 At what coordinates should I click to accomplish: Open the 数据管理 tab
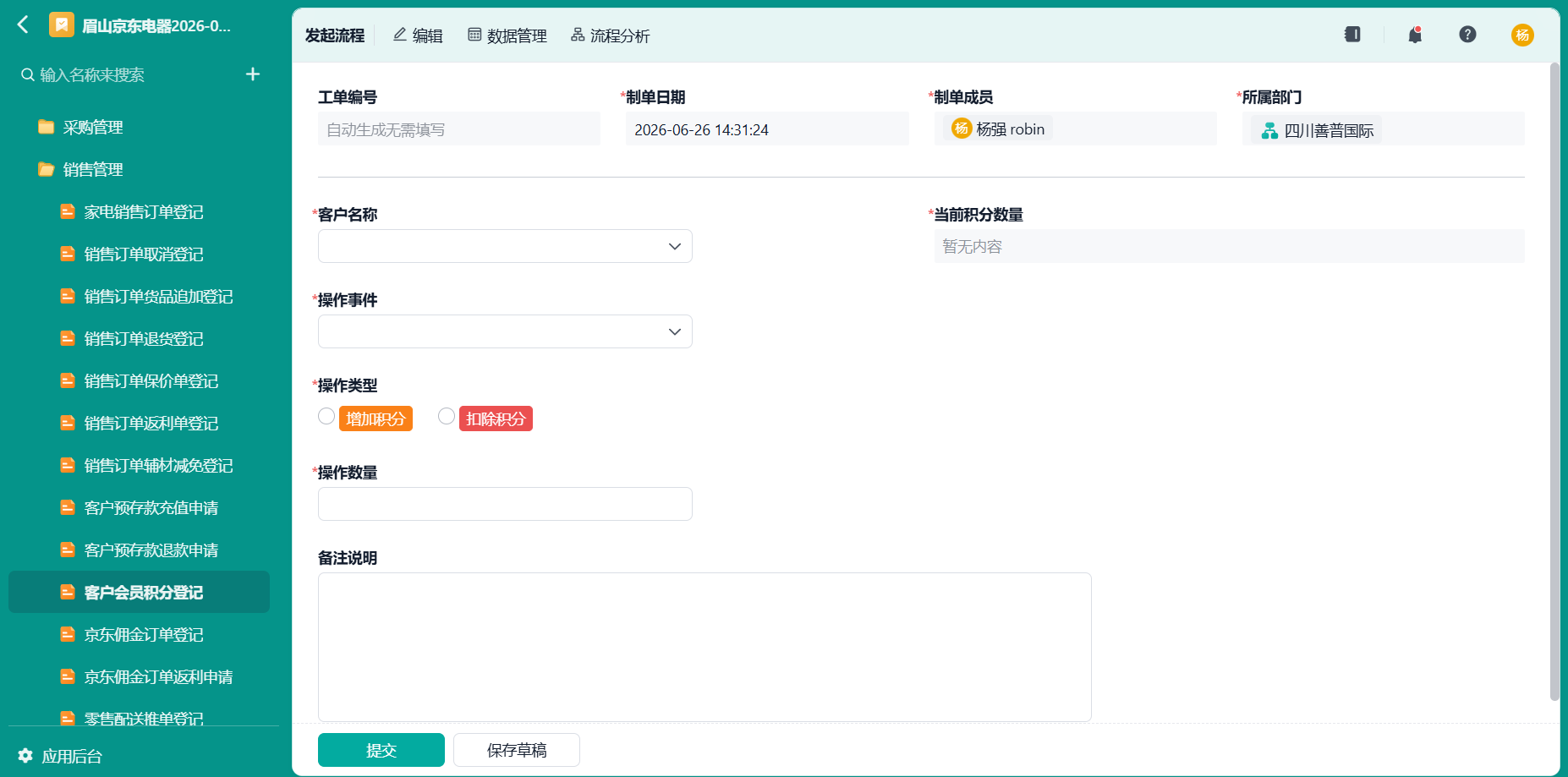pyautogui.click(x=507, y=36)
